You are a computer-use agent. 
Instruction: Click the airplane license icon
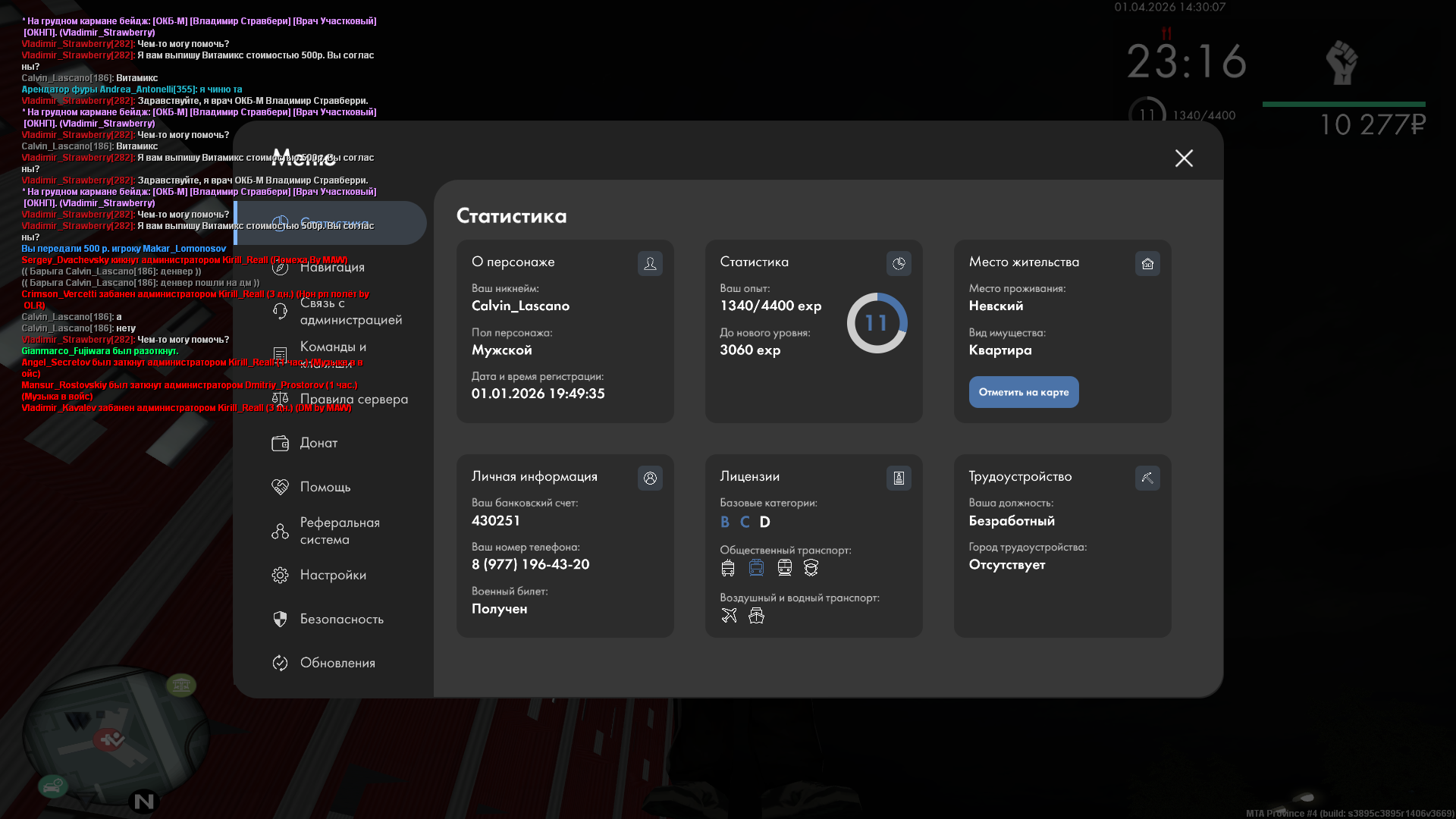[x=729, y=616]
